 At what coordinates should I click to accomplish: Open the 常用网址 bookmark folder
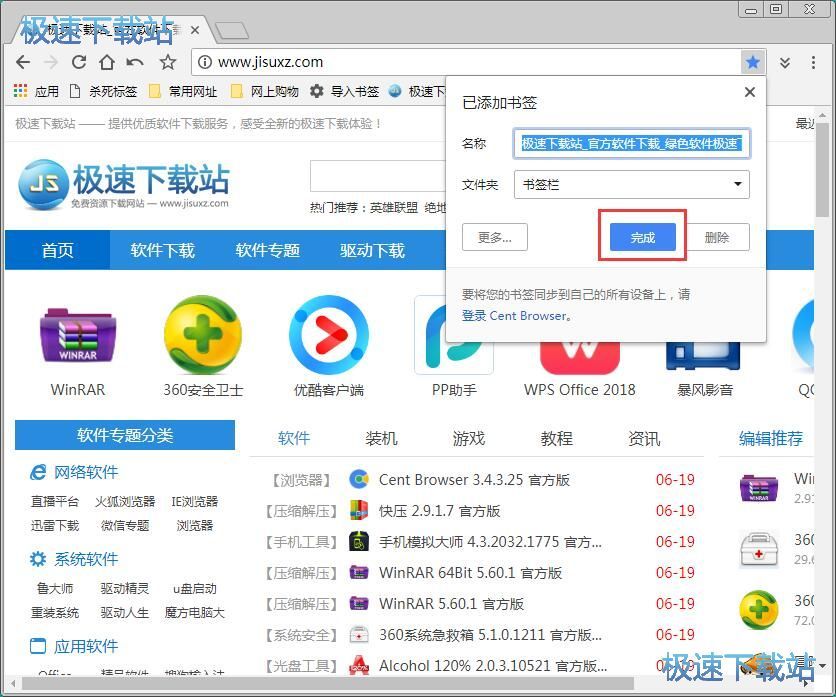pos(183,91)
